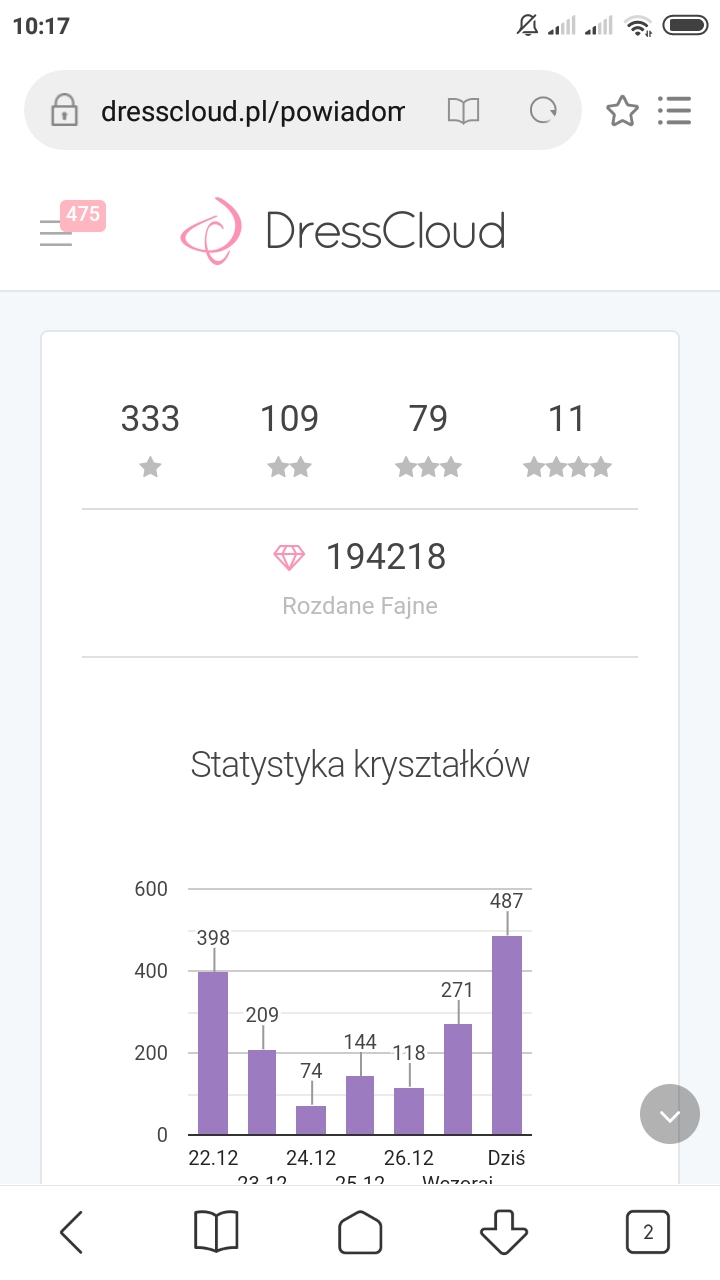Screen dimensions: 720x1280
Task: Show open tabs counter with 2
Action: pos(648,1232)
